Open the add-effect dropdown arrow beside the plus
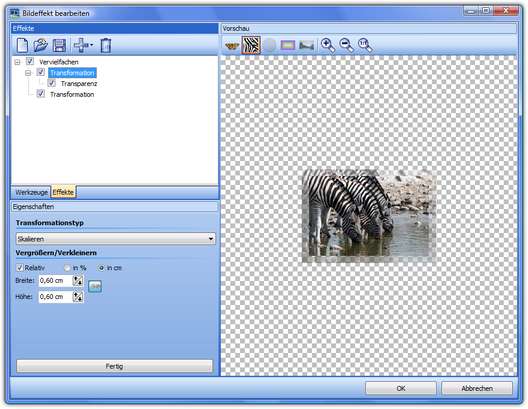The height and width of the screenshot is (409, 528). coord(91,45)
